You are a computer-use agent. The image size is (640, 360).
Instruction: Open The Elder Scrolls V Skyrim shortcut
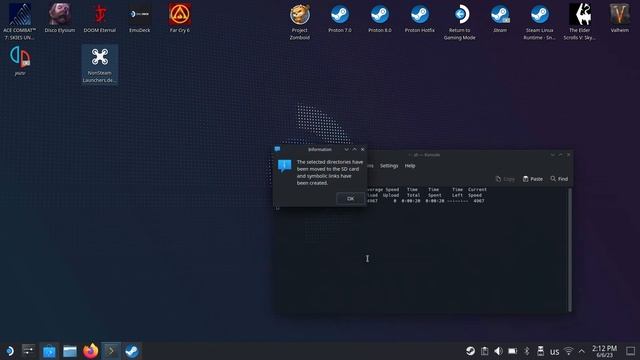[580, 22]
